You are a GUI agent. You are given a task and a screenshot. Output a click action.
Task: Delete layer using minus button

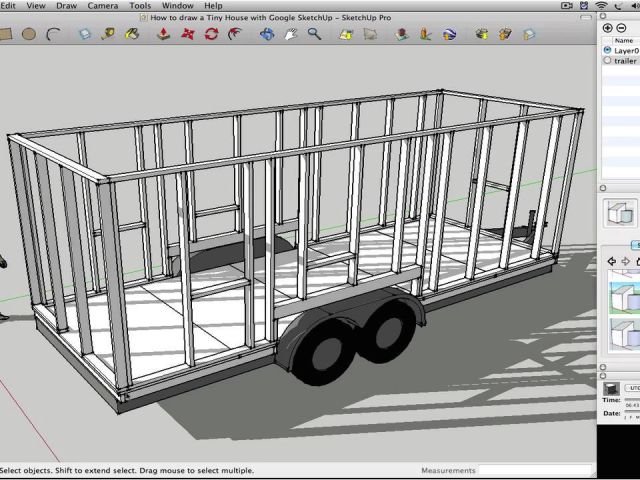click(621, 28)
